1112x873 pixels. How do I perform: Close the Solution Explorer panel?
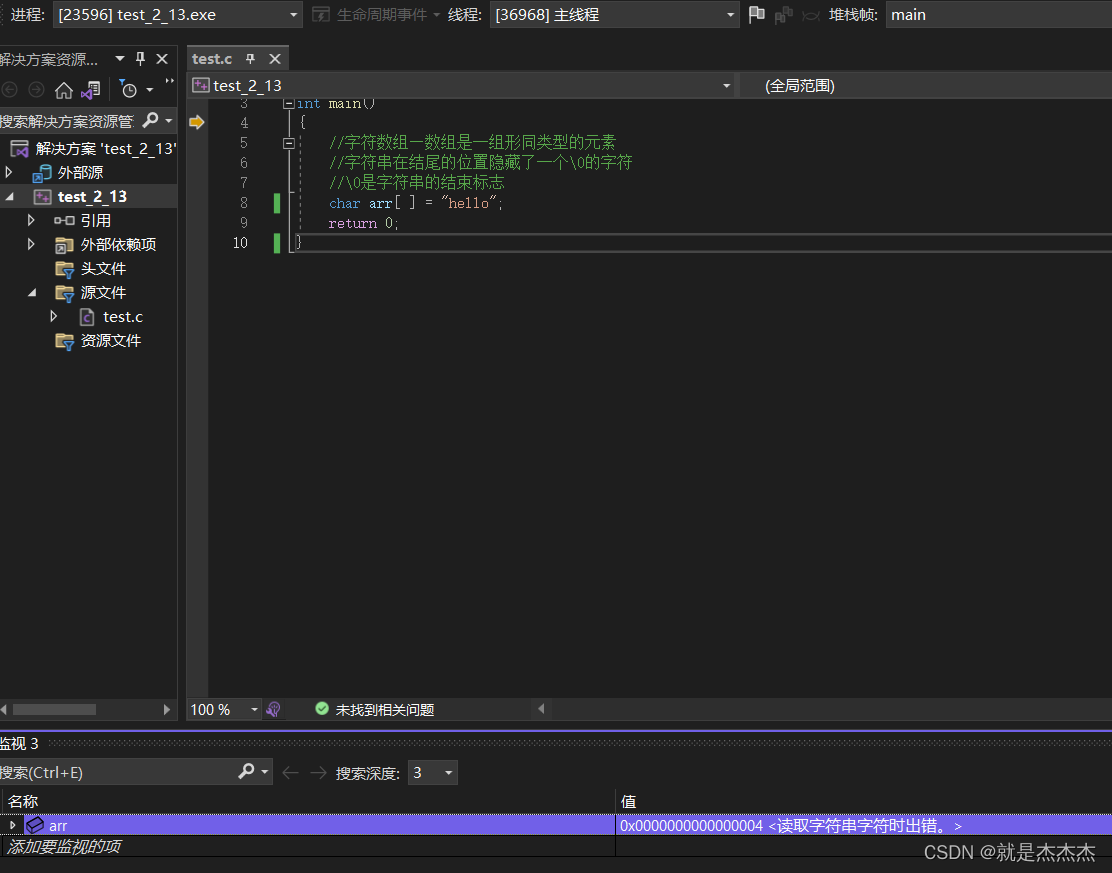[x=162, y=59]
